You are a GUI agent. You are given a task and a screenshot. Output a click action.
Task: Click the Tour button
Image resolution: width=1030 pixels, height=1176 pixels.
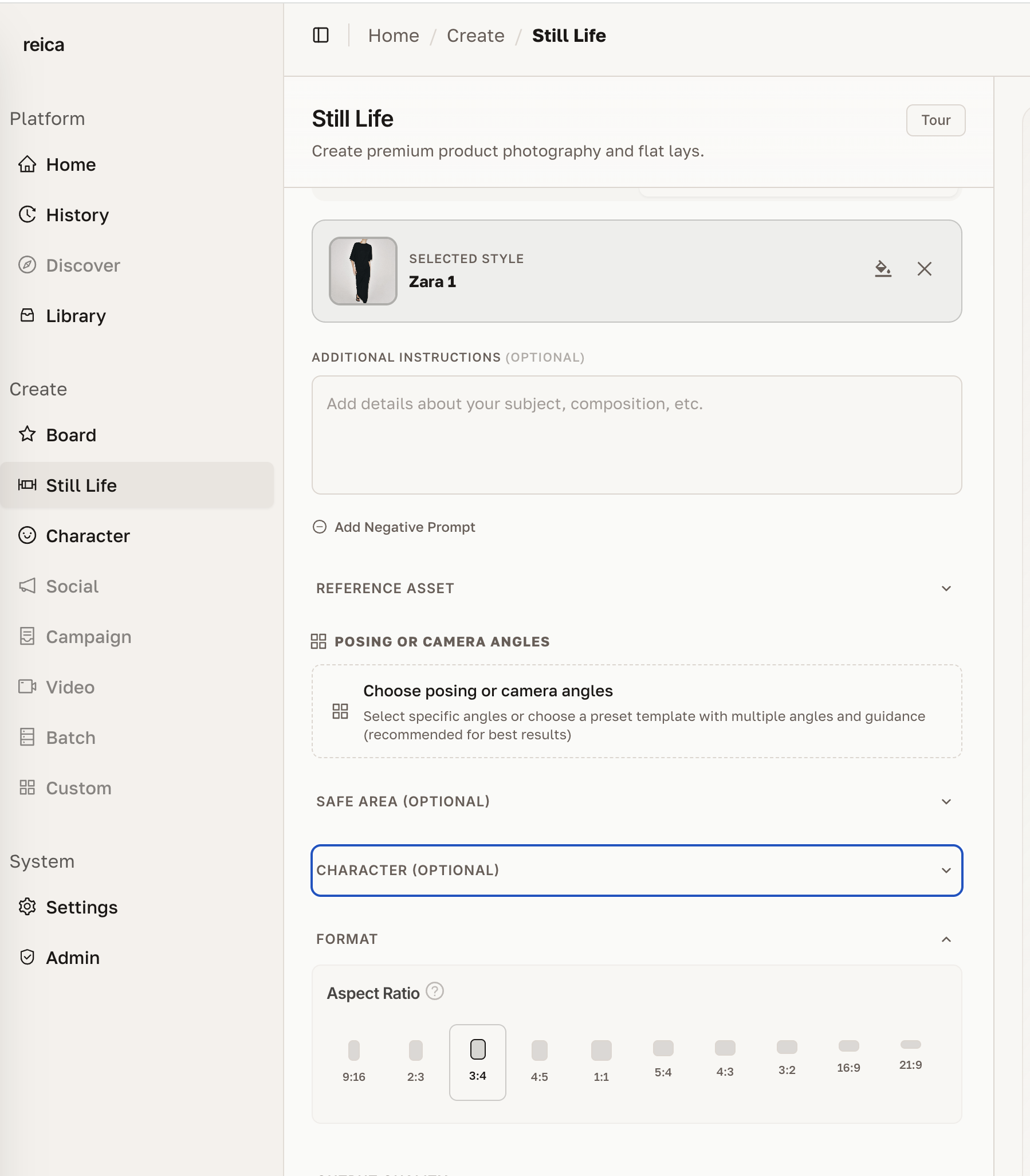pos(935,120)
